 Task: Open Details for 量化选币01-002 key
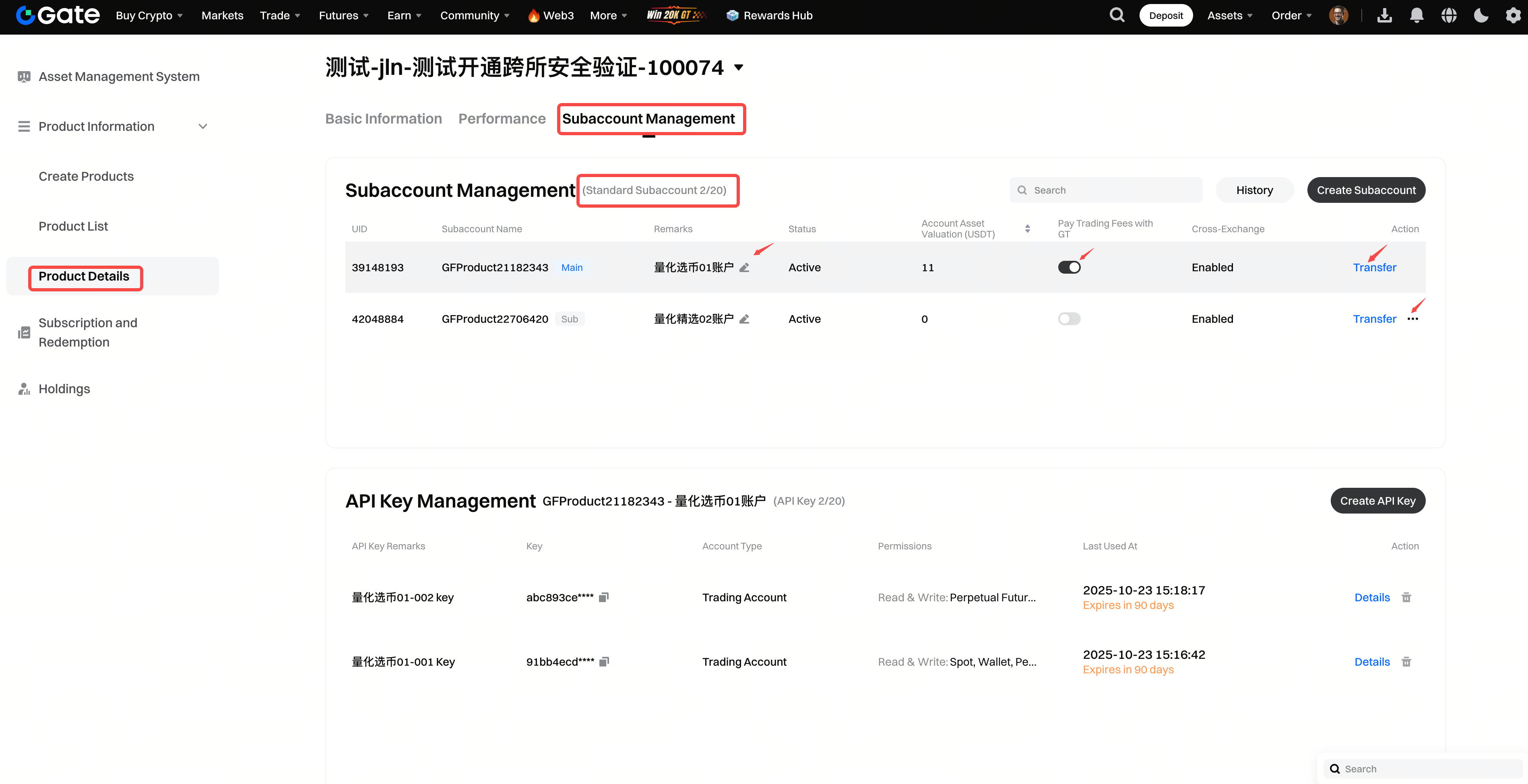(1371, 597)
